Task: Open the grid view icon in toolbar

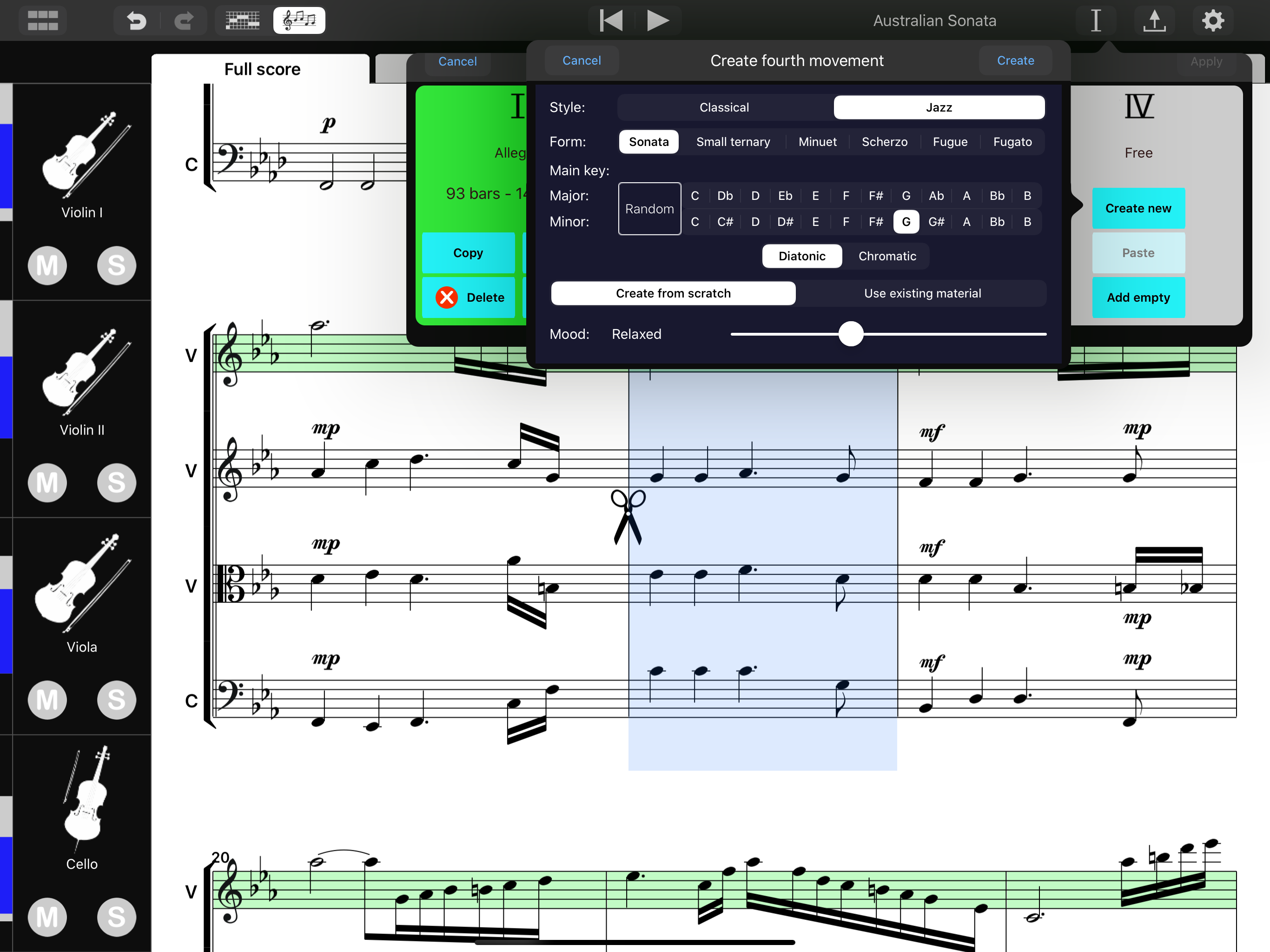Action: click(43, 20)
